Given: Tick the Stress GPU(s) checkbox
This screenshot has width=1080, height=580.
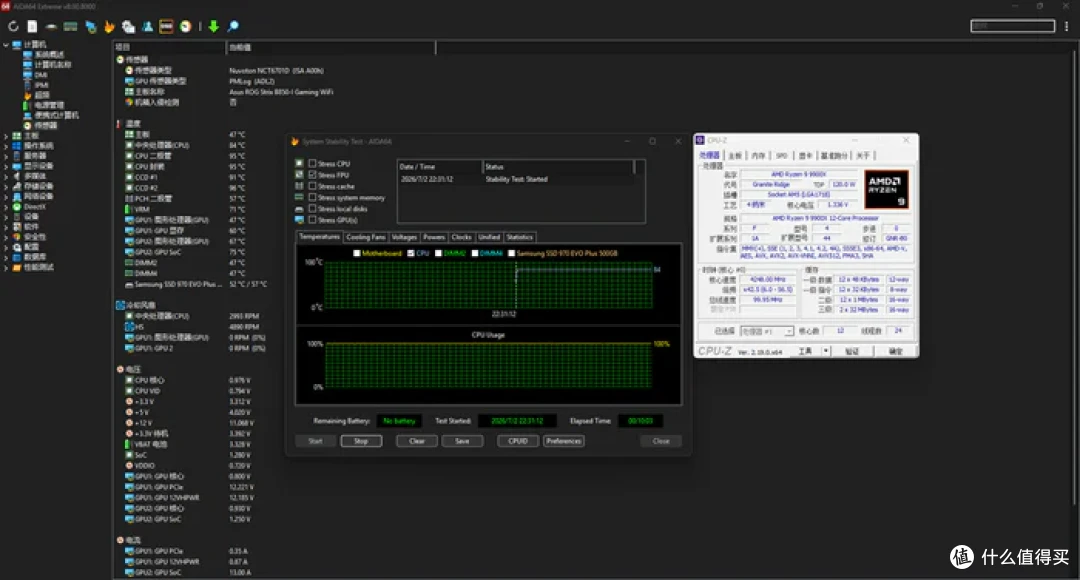Looking at the screenshot, I should [x=313, y=220].
